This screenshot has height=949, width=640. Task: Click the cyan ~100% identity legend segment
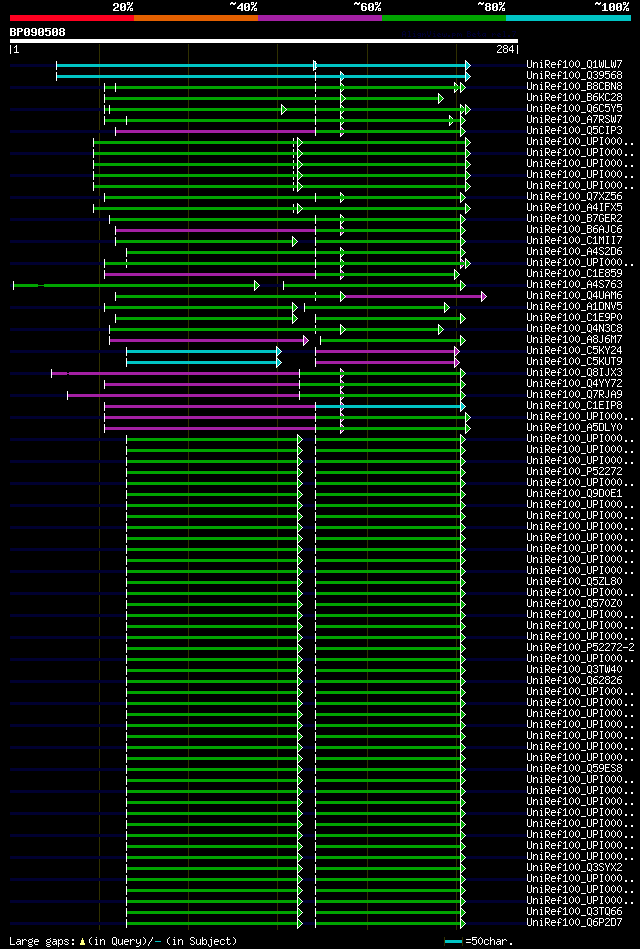569,18
